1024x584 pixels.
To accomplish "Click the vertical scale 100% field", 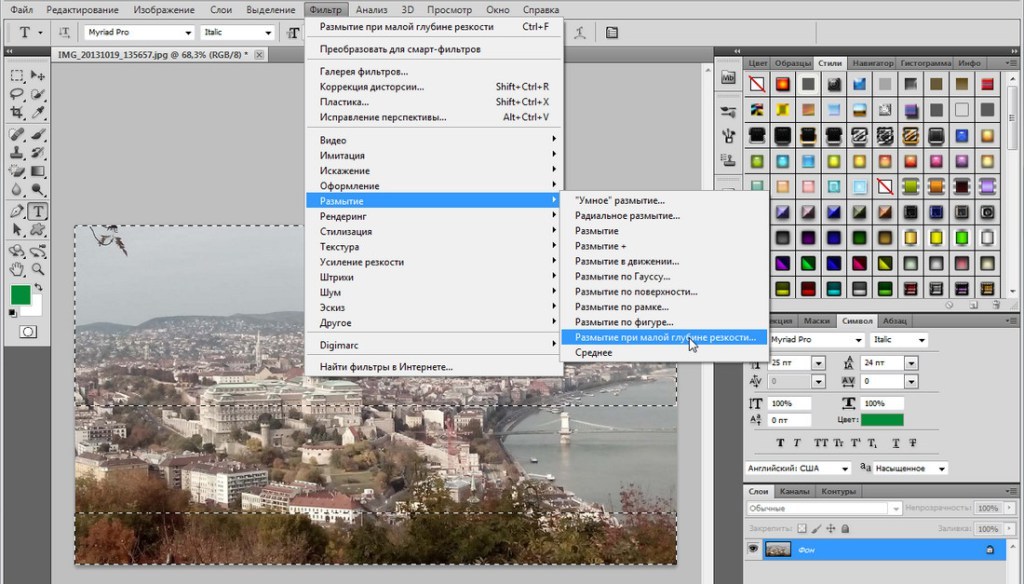I will coord(790,404).
